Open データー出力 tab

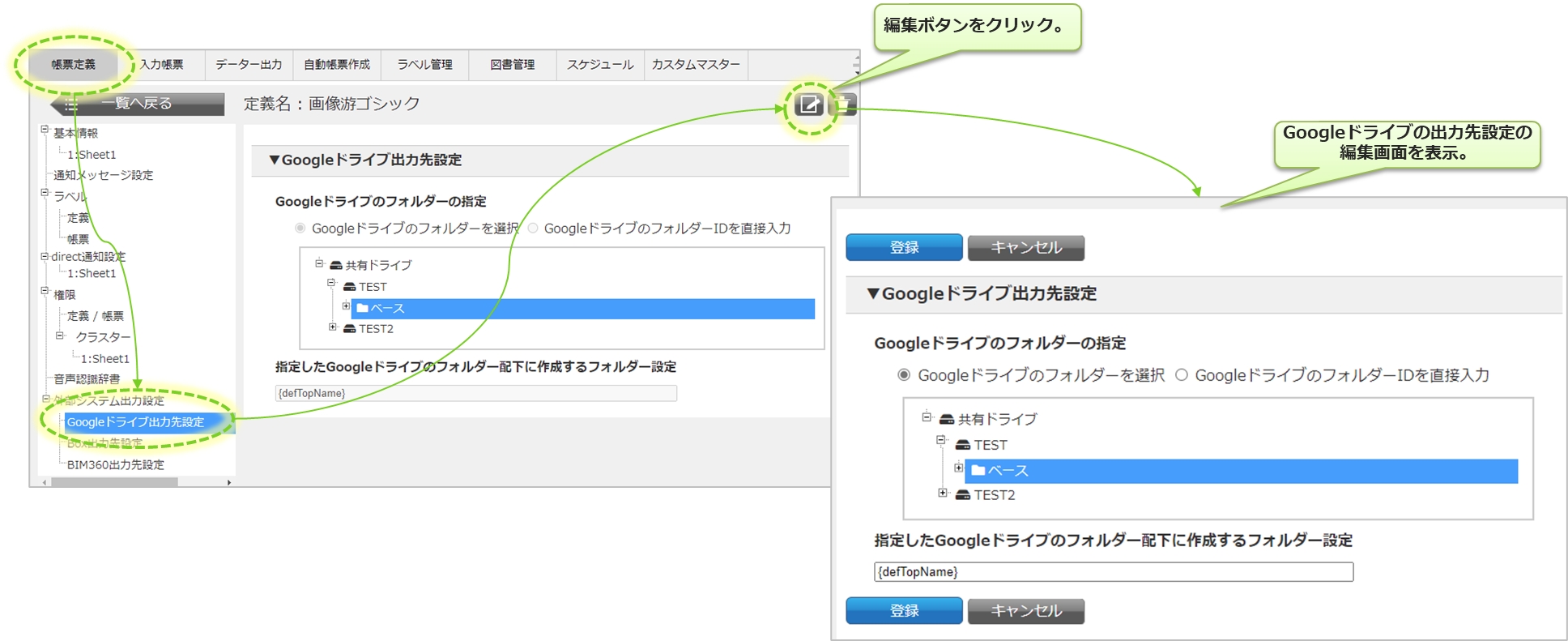click(249, 64)
